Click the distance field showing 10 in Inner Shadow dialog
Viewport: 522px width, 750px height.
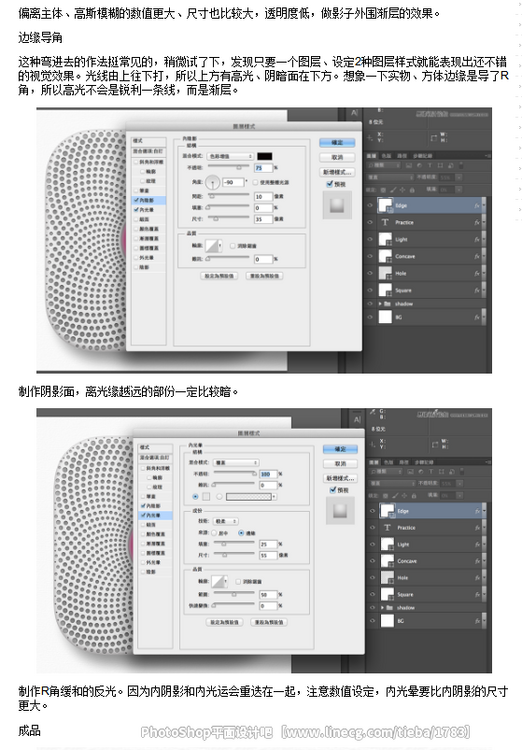coord(263,197)
